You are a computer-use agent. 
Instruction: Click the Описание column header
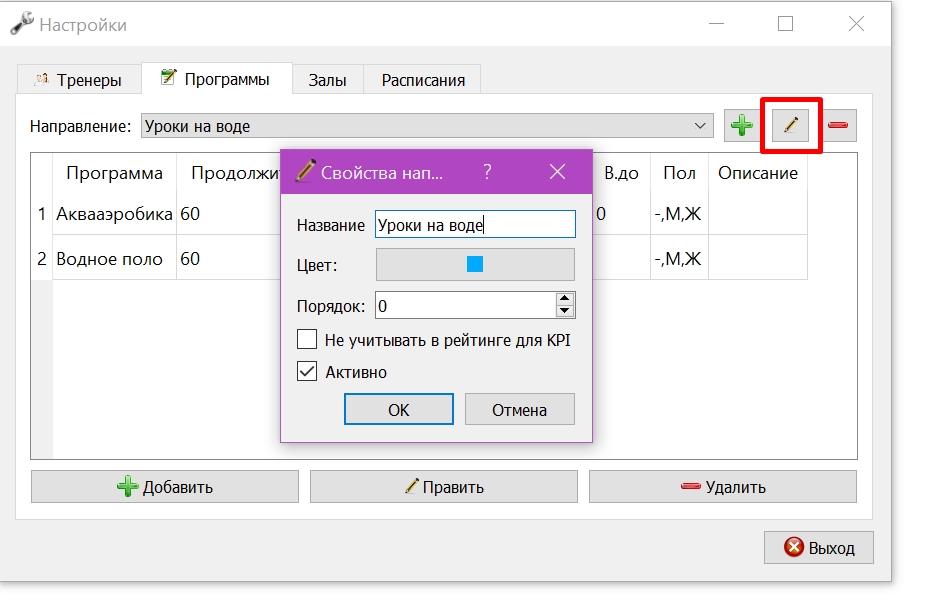click(x=758, y=173)
